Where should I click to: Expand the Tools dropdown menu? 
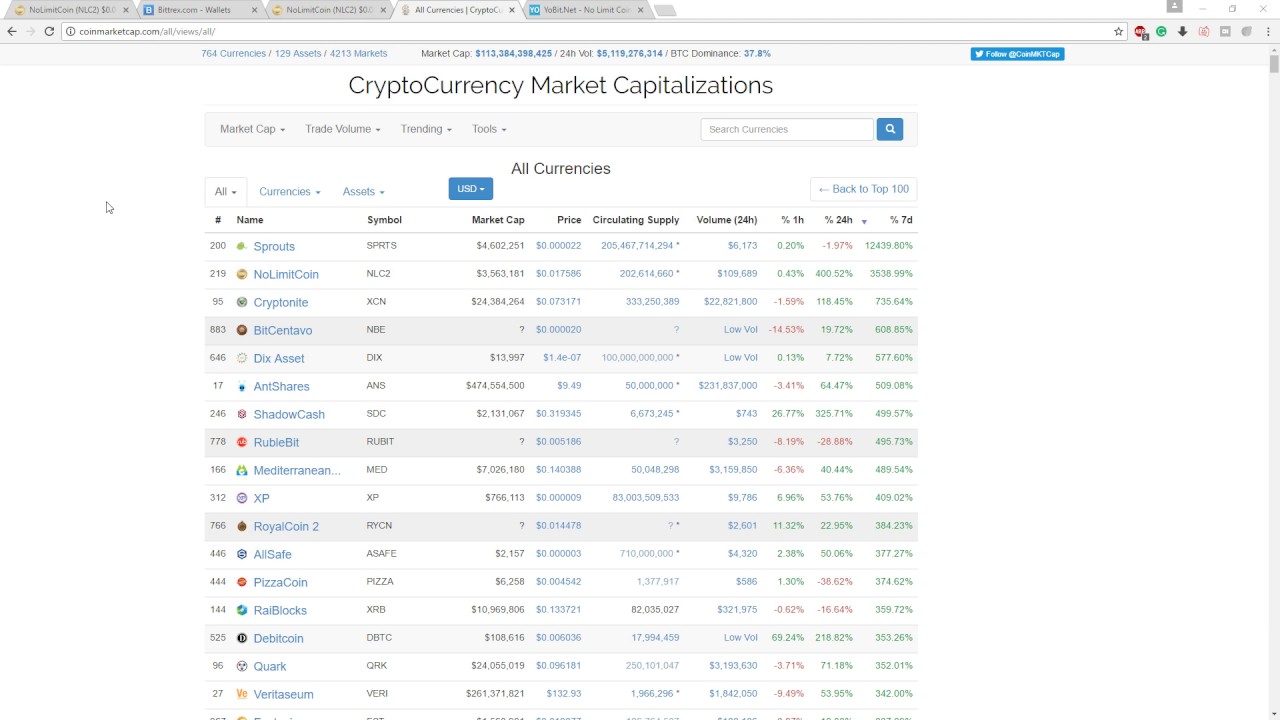(489, 129)
